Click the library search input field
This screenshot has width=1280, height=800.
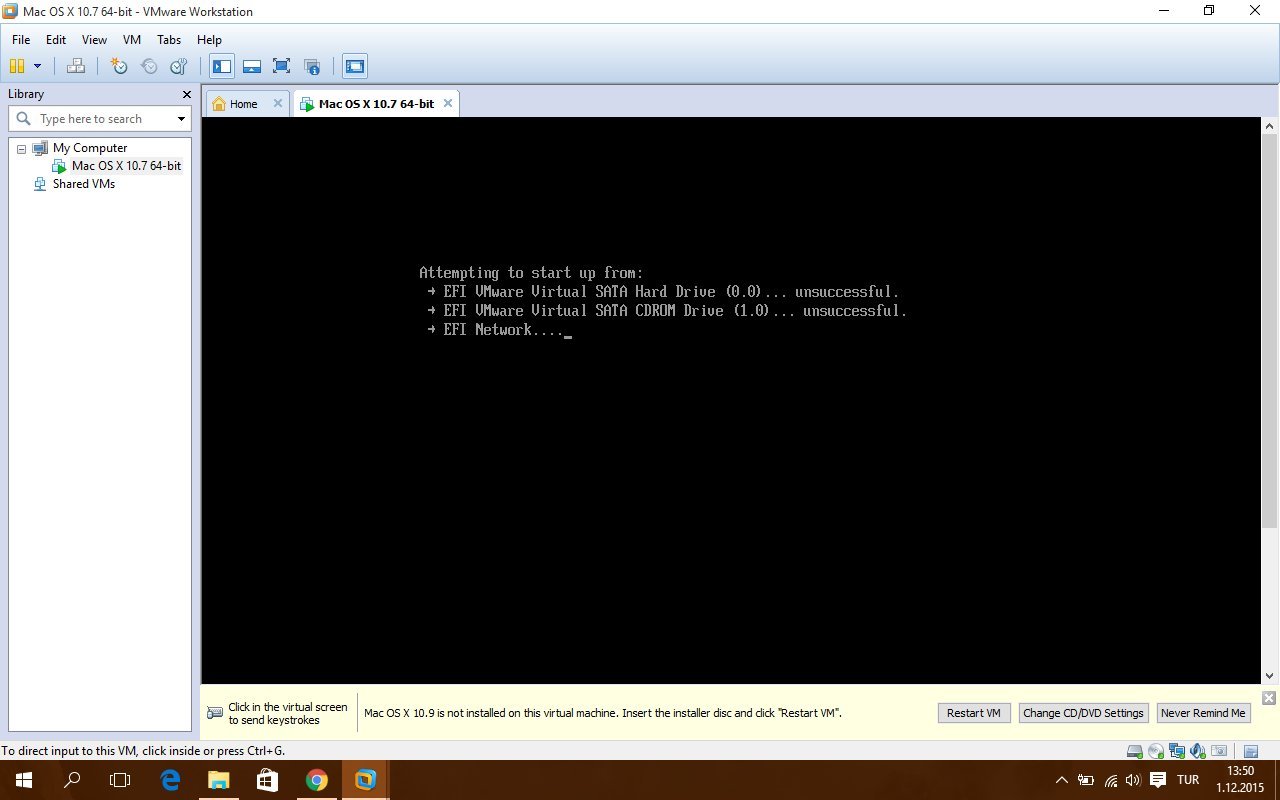[x=102, y=119]
